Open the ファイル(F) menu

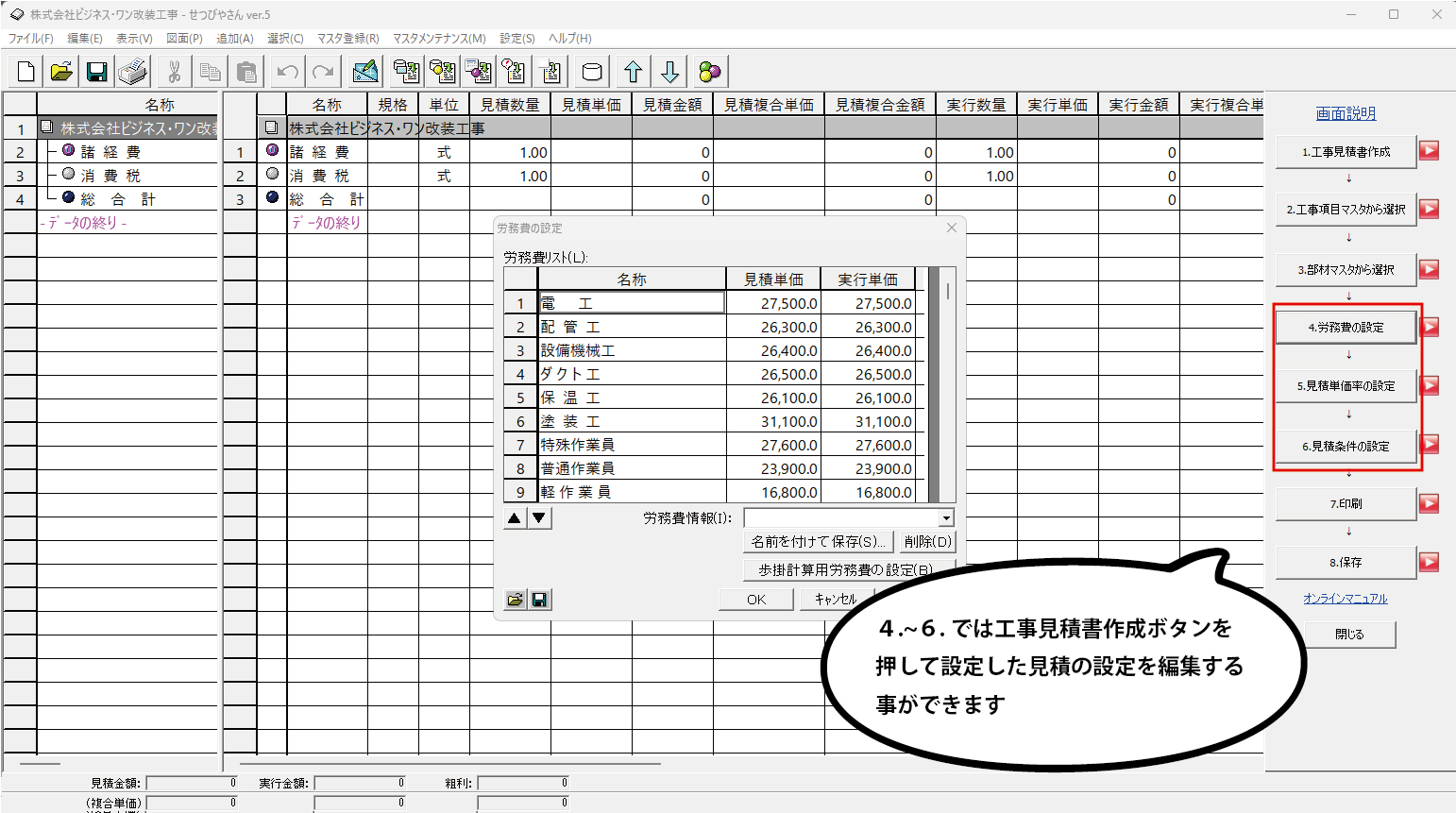point(31,39)
